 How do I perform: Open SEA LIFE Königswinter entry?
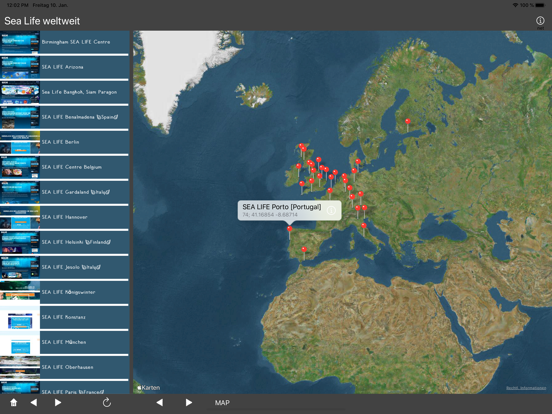pyautogui.click(x=64, y=292)
